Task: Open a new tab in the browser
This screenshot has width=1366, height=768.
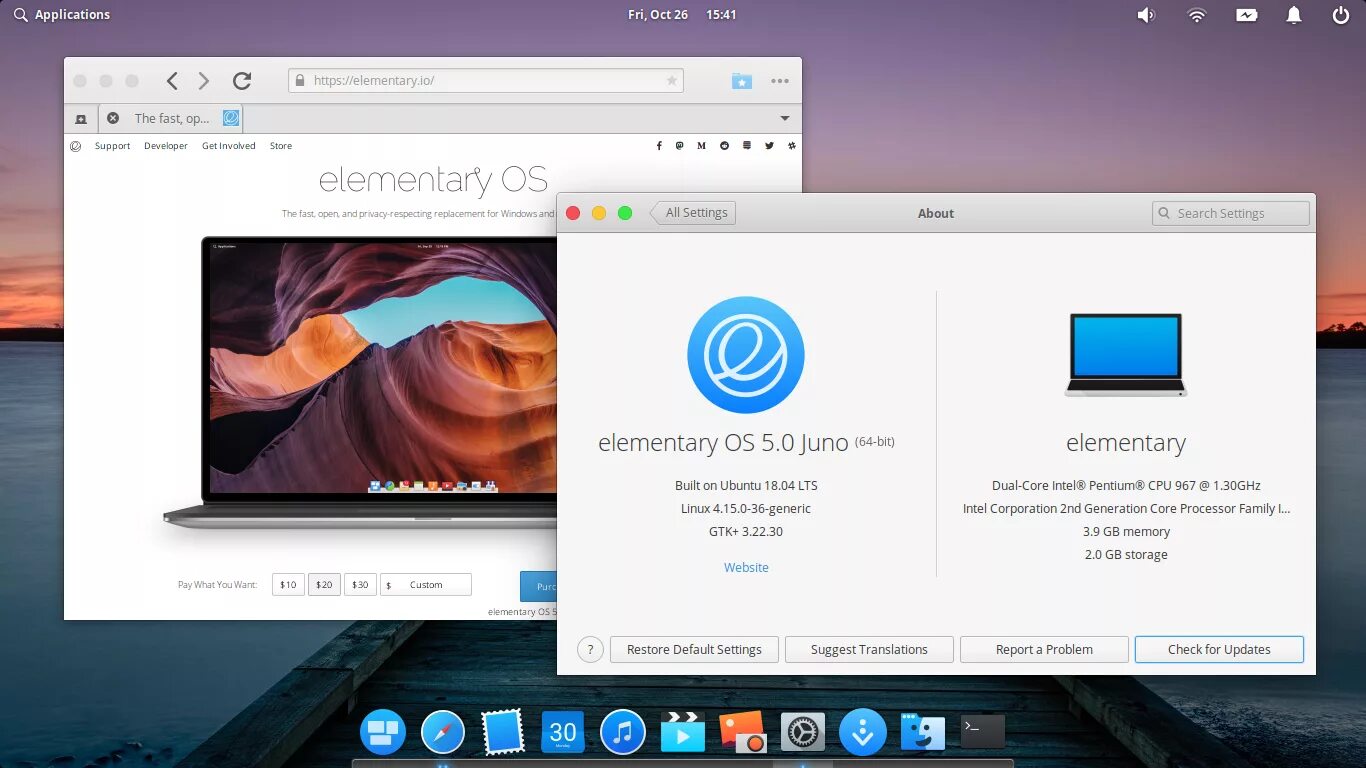Action: pyautogui.click(x=81, y=118)
